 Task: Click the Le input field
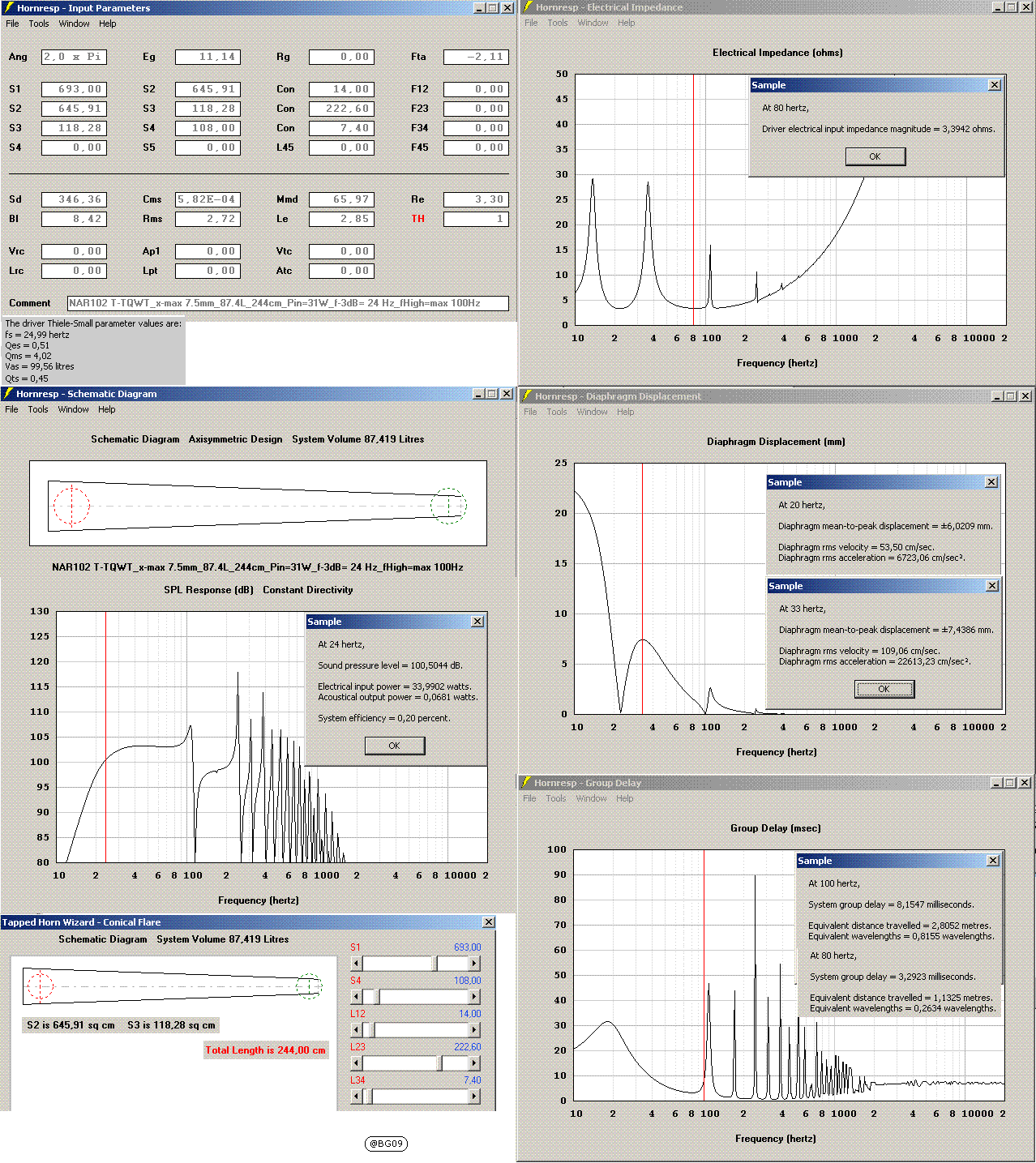click(341, 219)
